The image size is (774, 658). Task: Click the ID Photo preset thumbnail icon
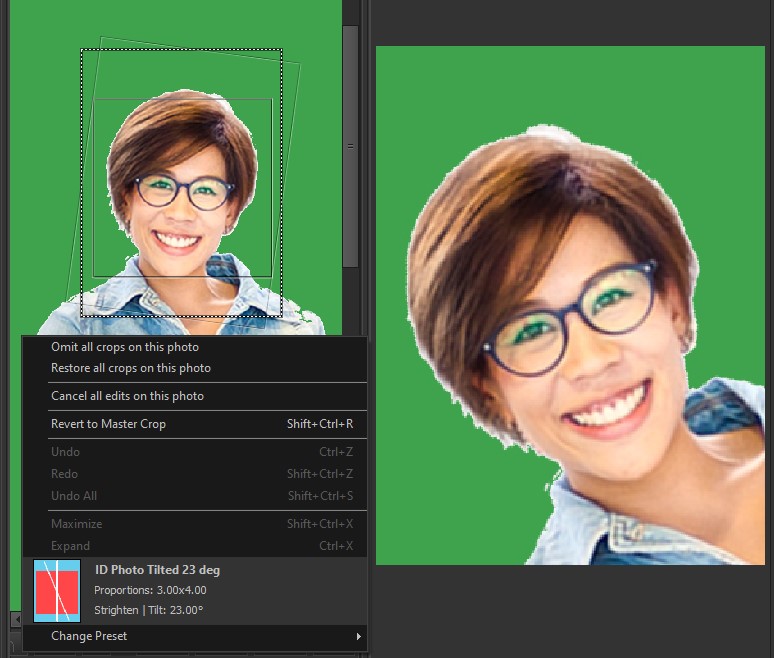point(57,591)
